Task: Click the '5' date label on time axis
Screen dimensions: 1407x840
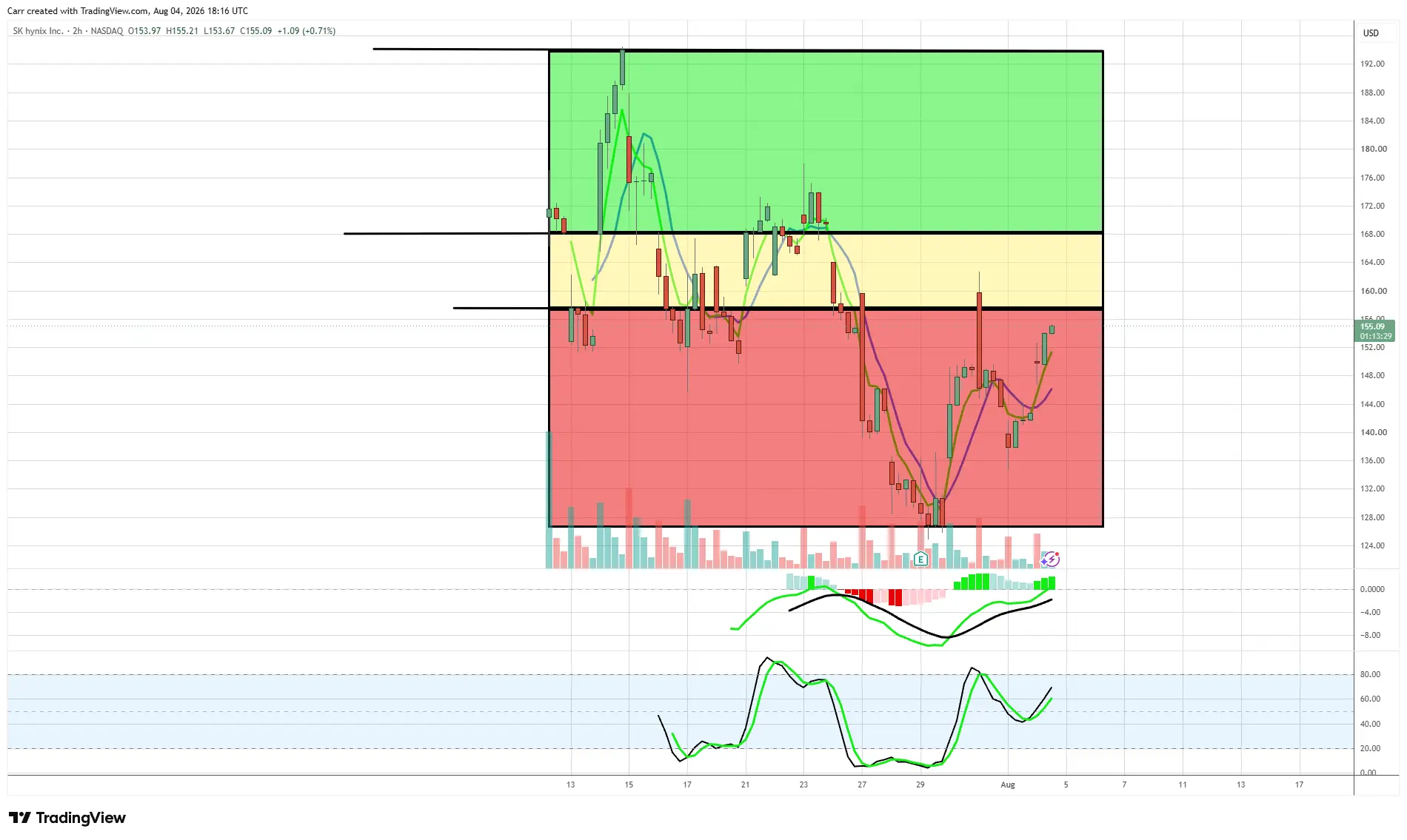Action: (1066, 784)
